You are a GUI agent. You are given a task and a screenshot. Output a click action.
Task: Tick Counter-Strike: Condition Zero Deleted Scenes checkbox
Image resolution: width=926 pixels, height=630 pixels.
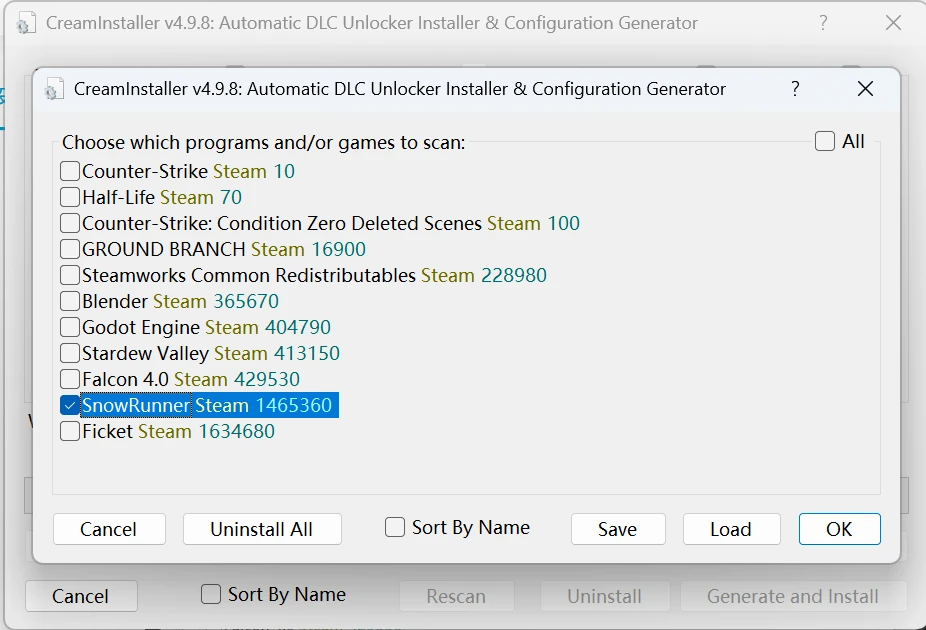point(70,223)
